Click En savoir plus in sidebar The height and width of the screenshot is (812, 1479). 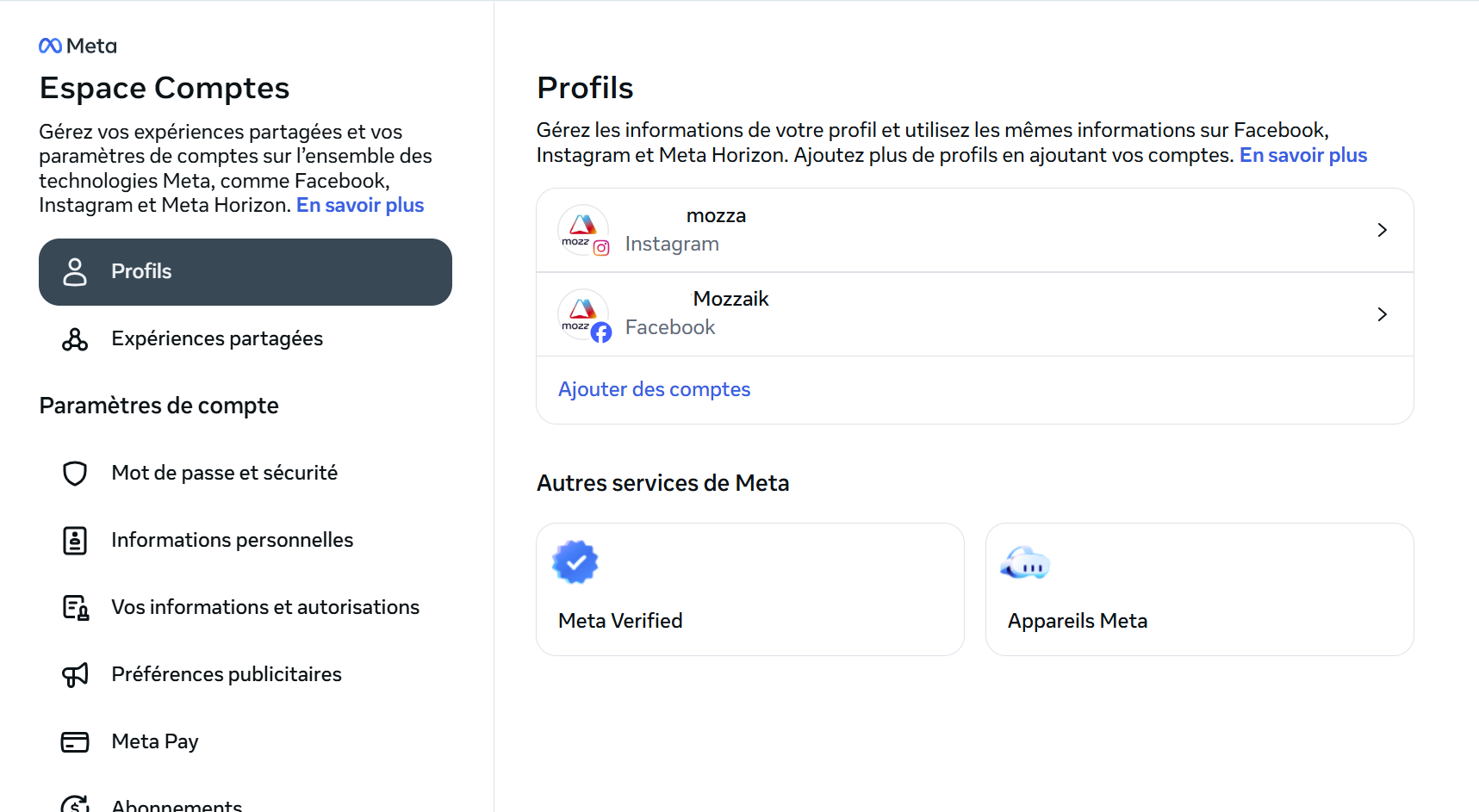pyautogui.click(x=360, y=205)
